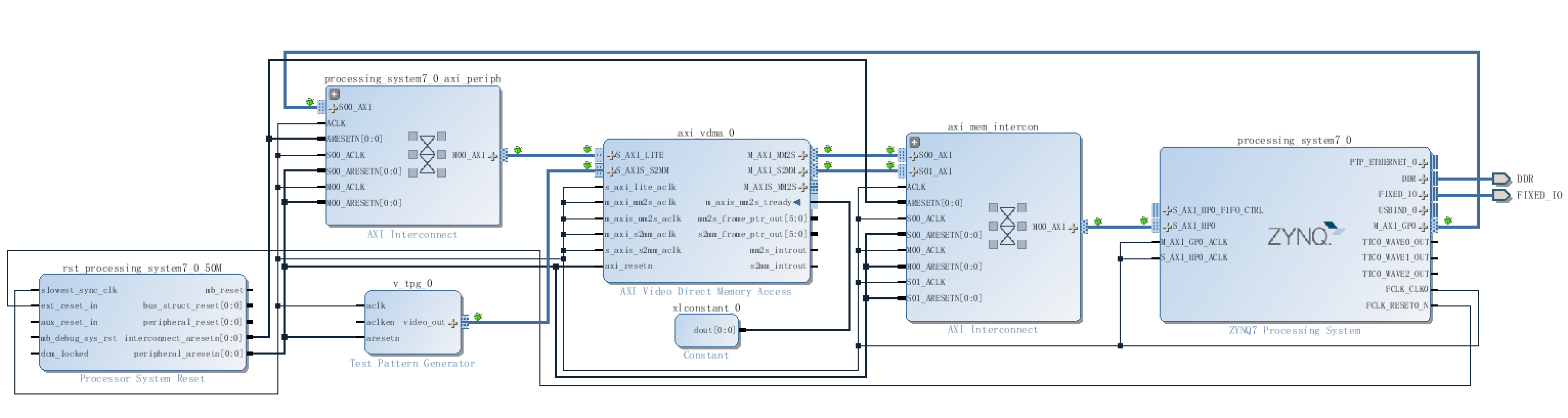The width and height of the screenshot is (1568, 418).
Task: Click video_out plus icon on v_tpg_0
Action: [453, 323]
